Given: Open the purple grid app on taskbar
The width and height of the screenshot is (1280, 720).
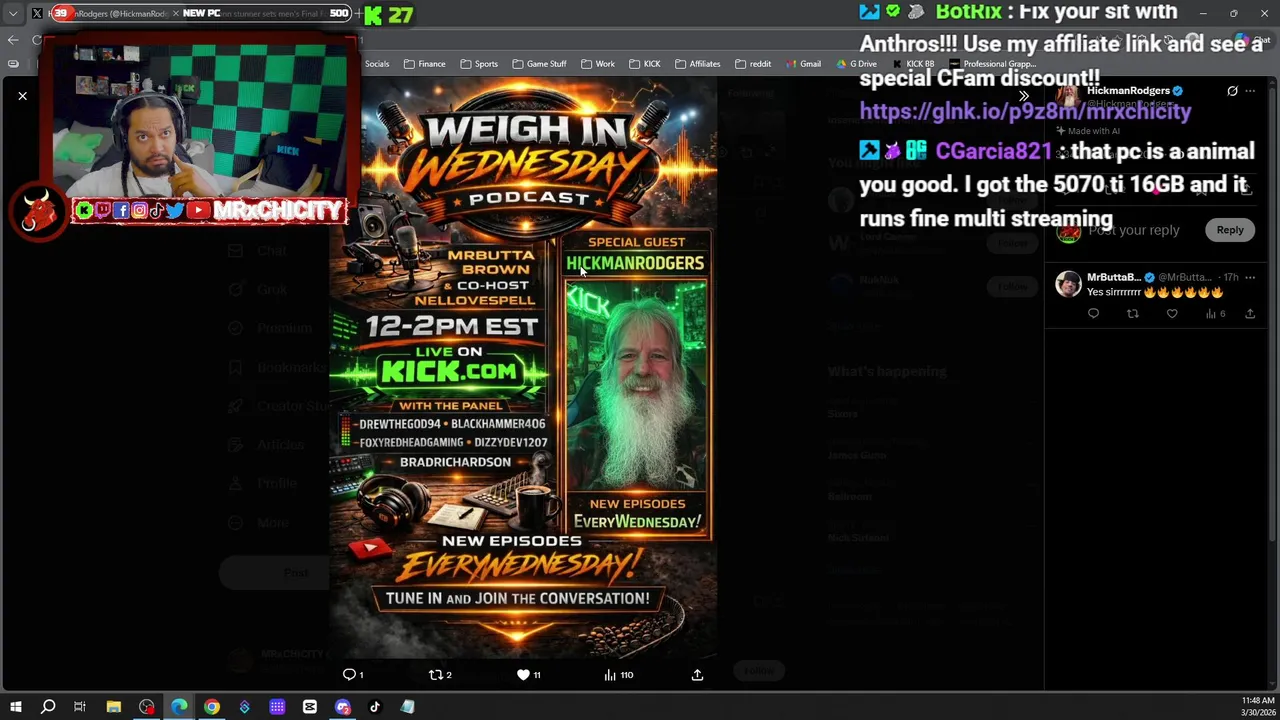Looking at the screenshot, I should tap(277, 707).
